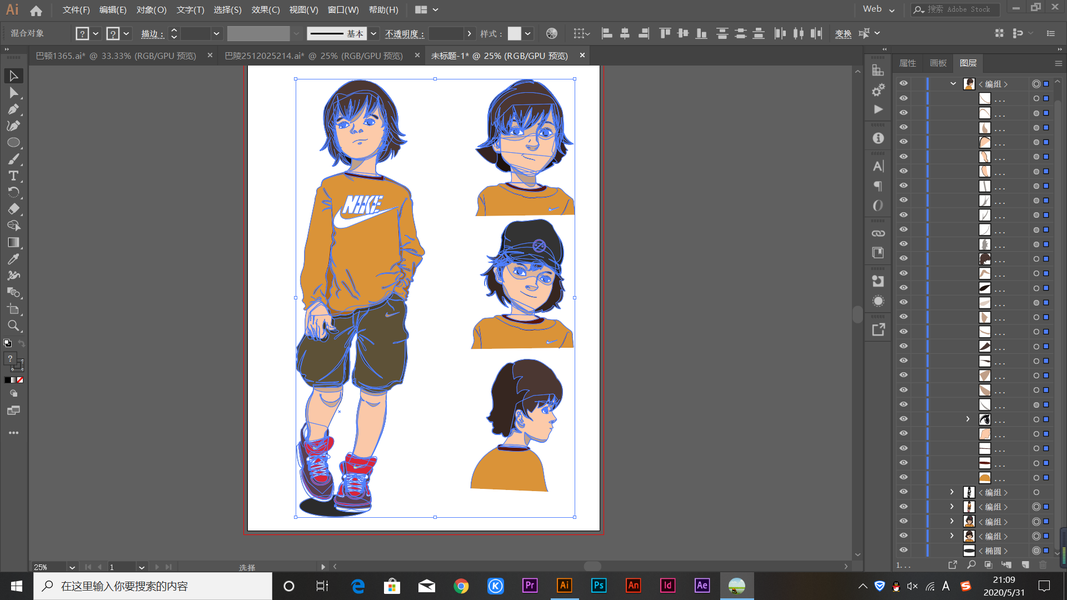Switch to 属性 panel tab
Viewport: 1067px width, 600px height.
click(908, 63)
